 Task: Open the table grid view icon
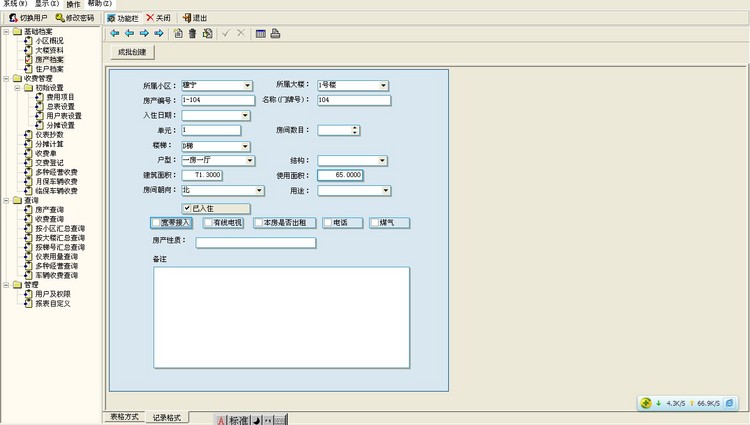click(260, 33)
